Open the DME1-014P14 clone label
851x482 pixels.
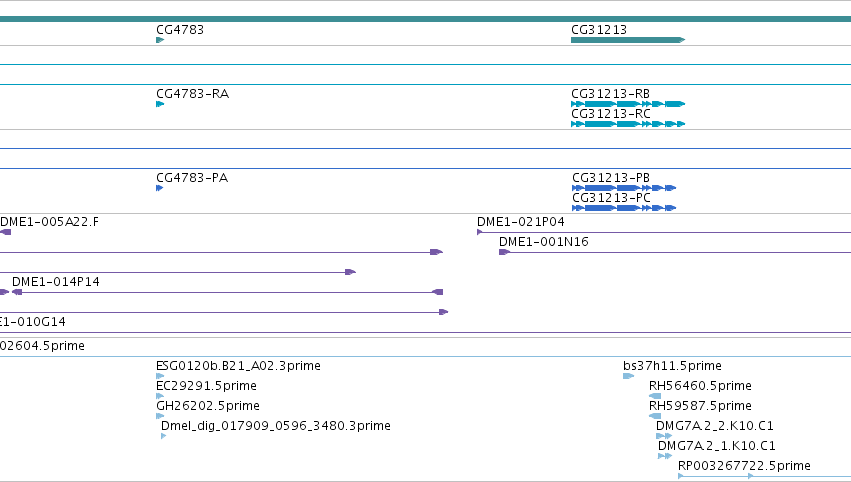[56, 282]
